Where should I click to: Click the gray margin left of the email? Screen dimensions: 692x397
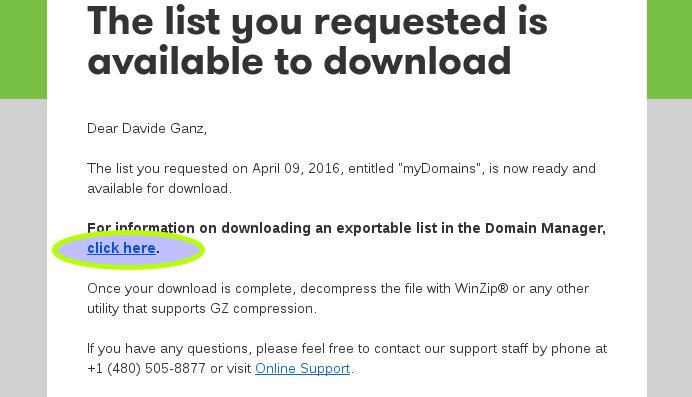coord(23,248)
